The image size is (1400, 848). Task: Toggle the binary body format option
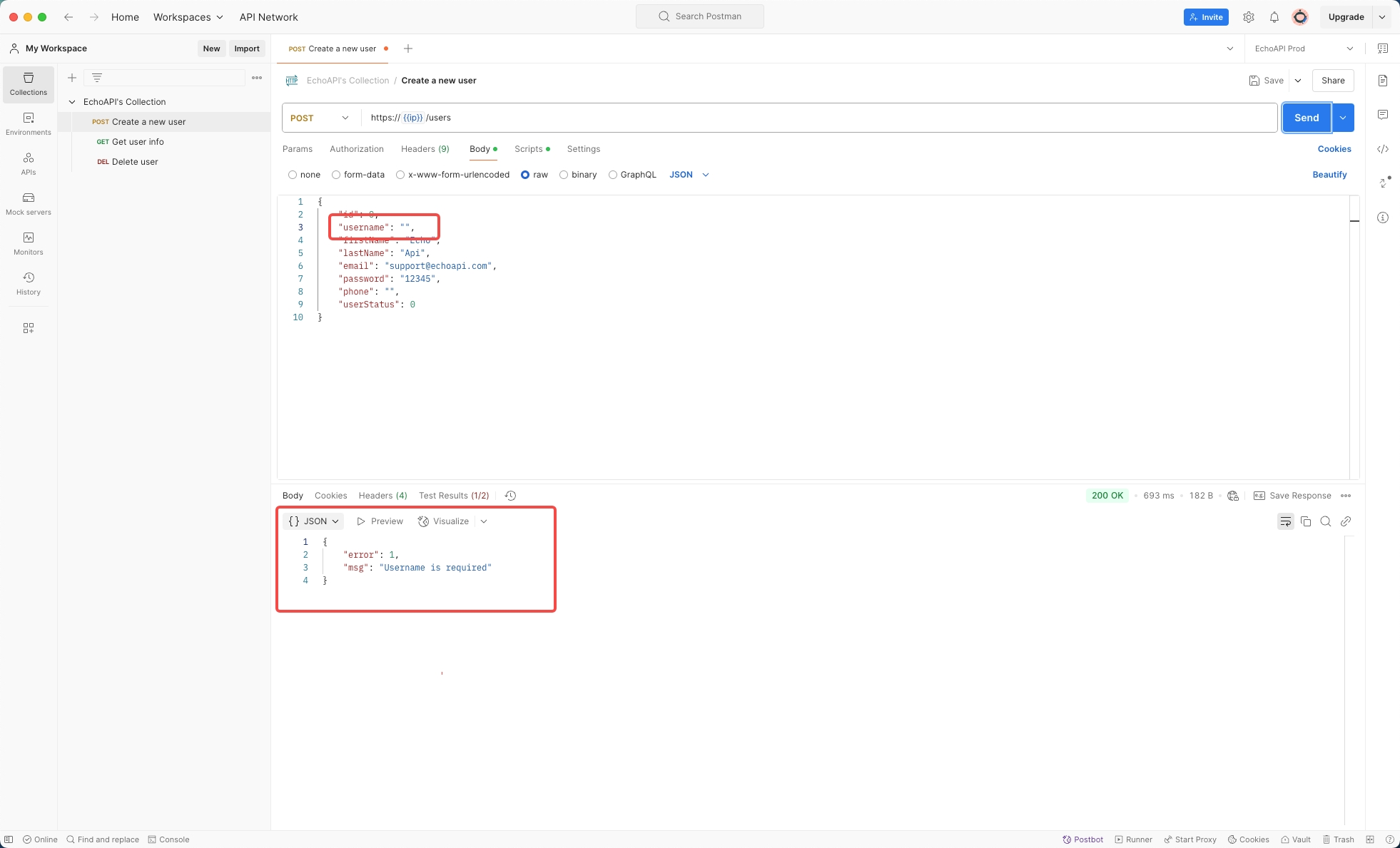[x=562, y=174]
